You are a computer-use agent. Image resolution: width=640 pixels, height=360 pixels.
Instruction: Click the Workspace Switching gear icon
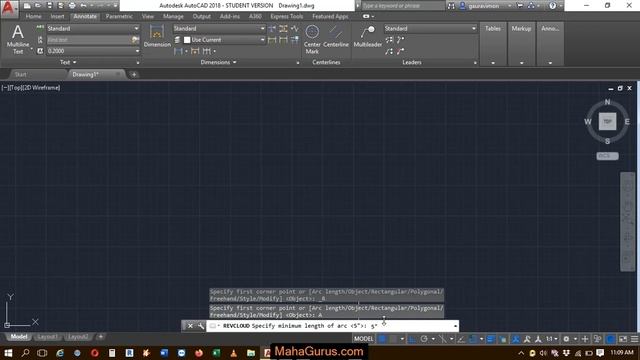(566, 339)
